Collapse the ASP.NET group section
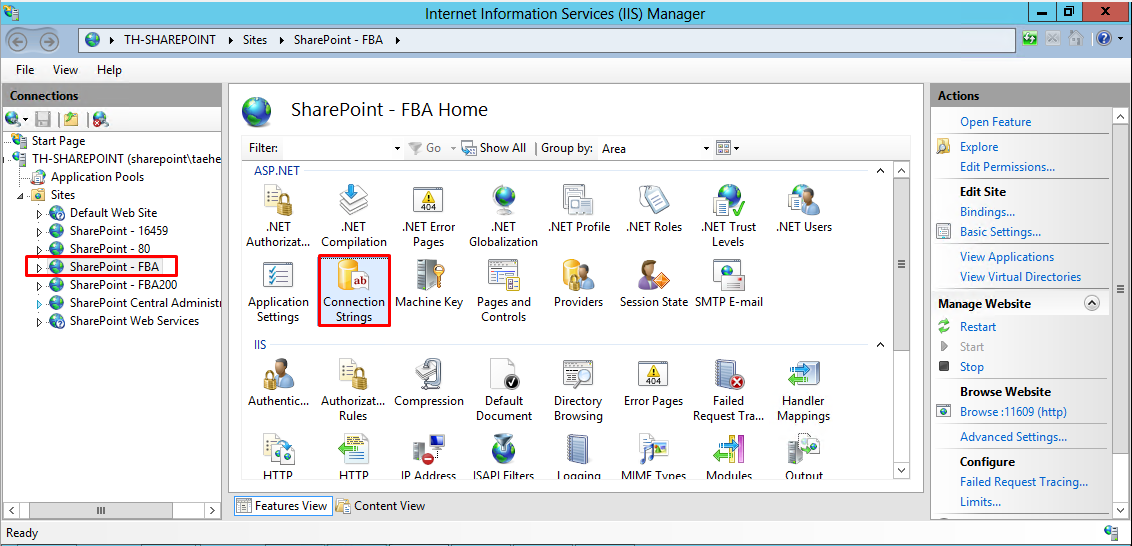1132x546 pixels. (879, 171)
